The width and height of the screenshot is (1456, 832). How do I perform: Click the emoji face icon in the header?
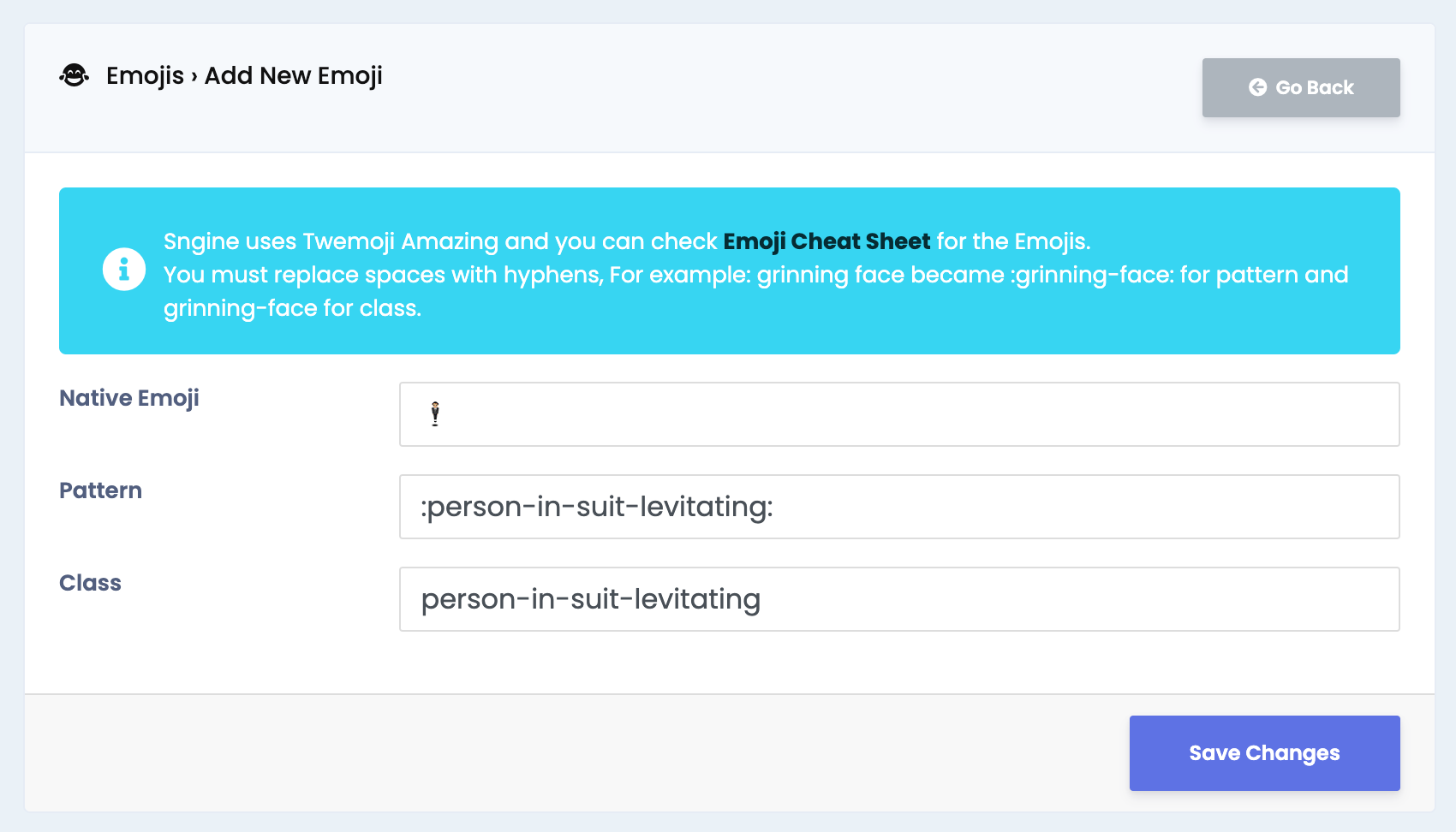[75, 75]
